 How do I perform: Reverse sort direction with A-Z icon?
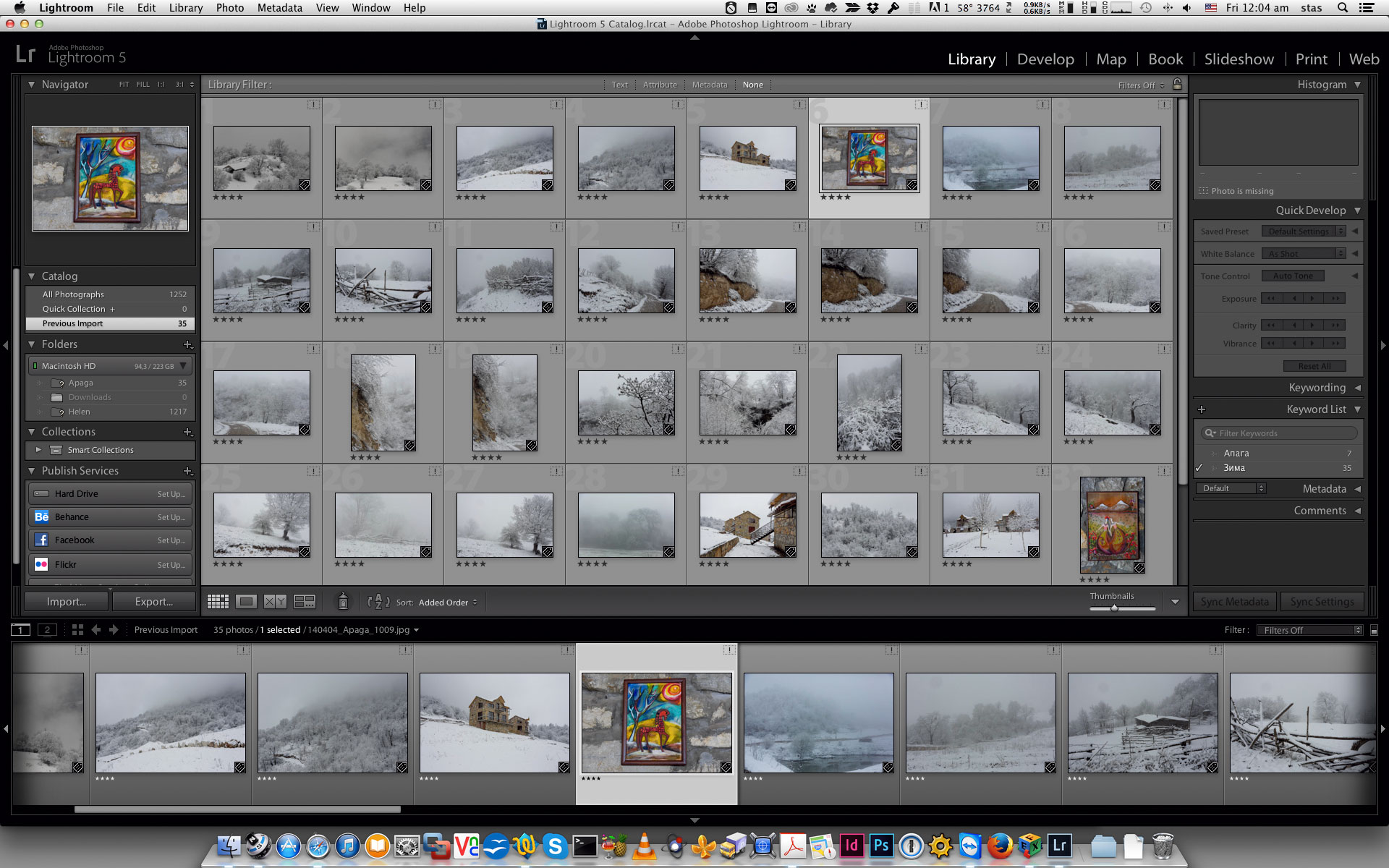click(378, 602)
